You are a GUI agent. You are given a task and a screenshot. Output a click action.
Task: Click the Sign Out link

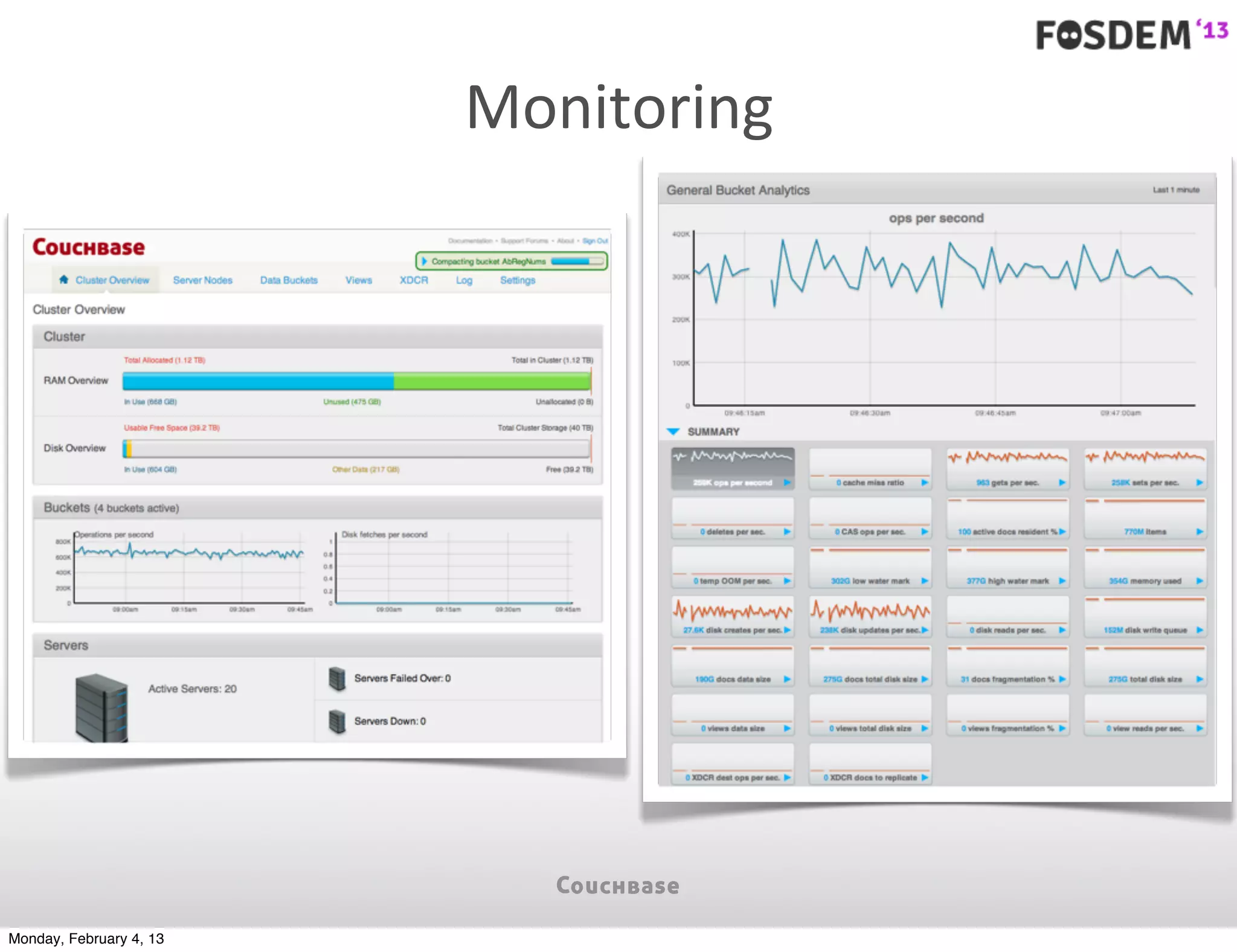point(595,240)
